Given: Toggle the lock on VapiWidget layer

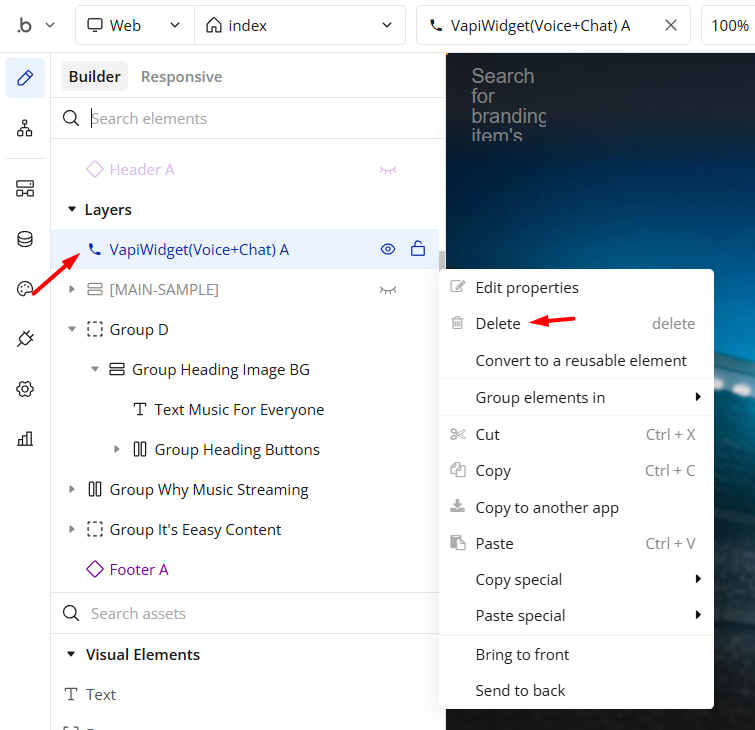Looking at the screenshot, I should click(x=418, y=248).
